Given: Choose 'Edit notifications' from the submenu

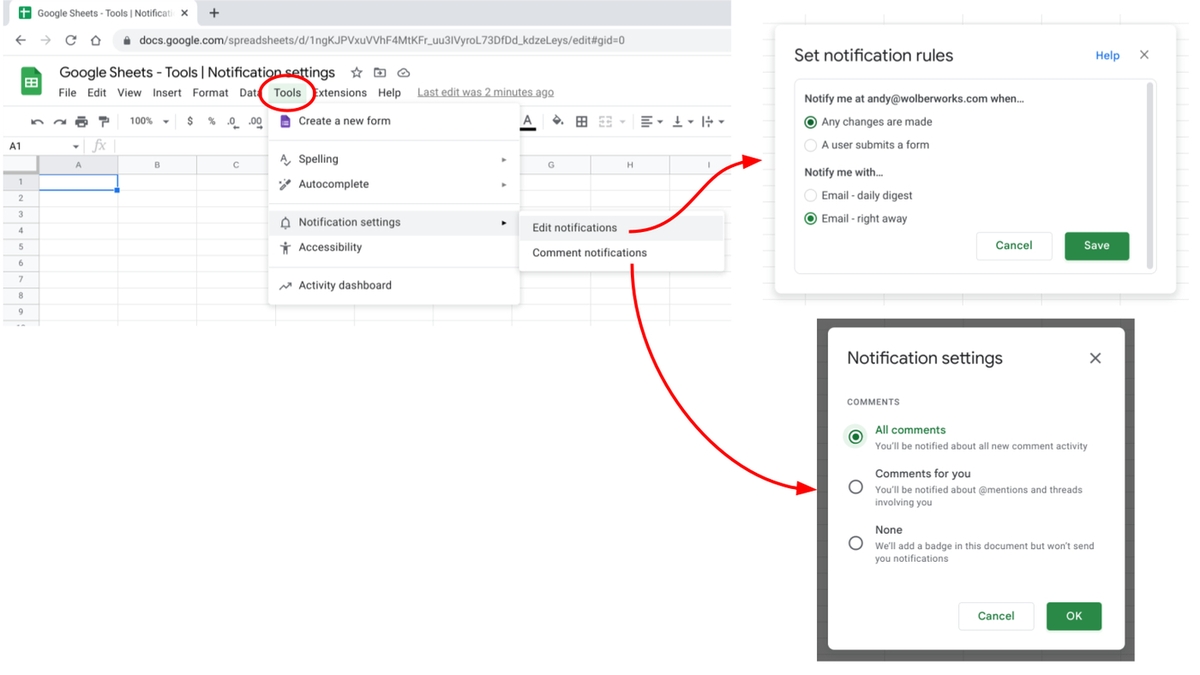Looking at the screenshot, I should tap(573, 227).
